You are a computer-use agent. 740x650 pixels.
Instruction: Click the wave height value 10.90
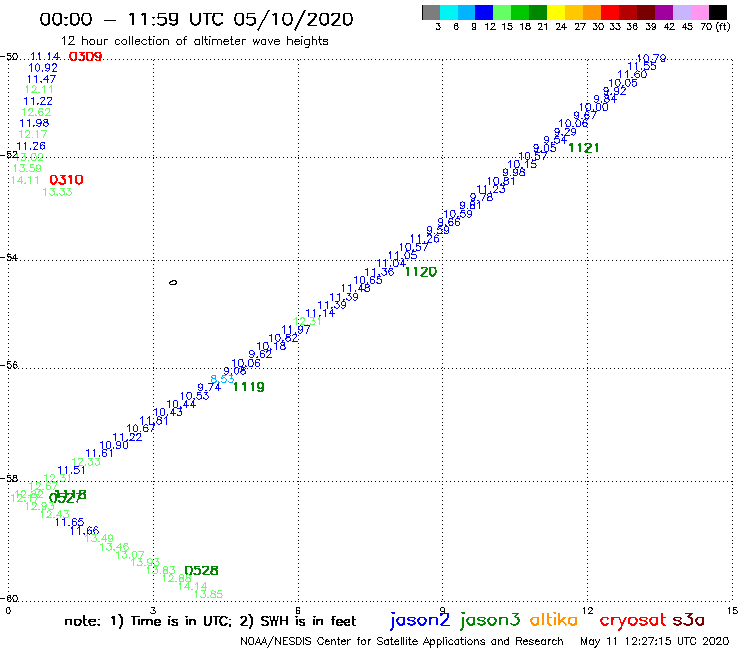(x=114, y=445)
